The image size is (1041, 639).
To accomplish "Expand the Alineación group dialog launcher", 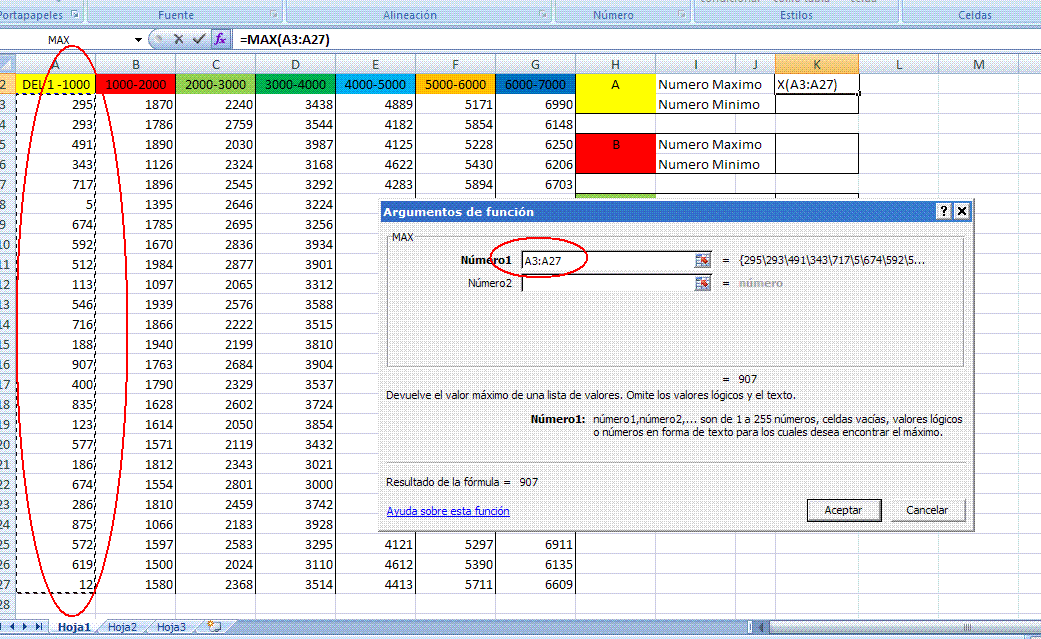I will tap(543, 15).
